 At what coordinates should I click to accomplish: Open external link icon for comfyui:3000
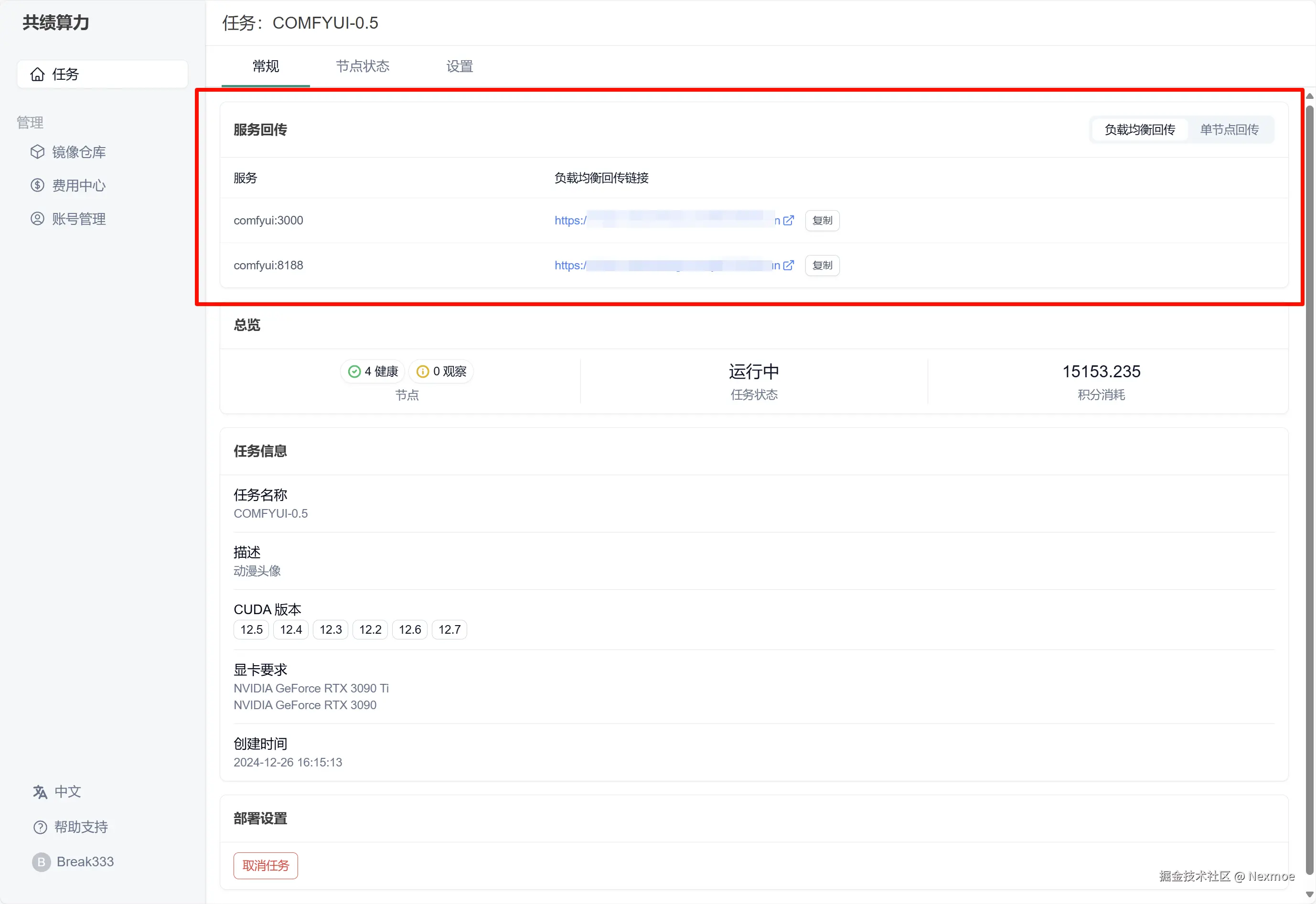click(x=788, y=220)
